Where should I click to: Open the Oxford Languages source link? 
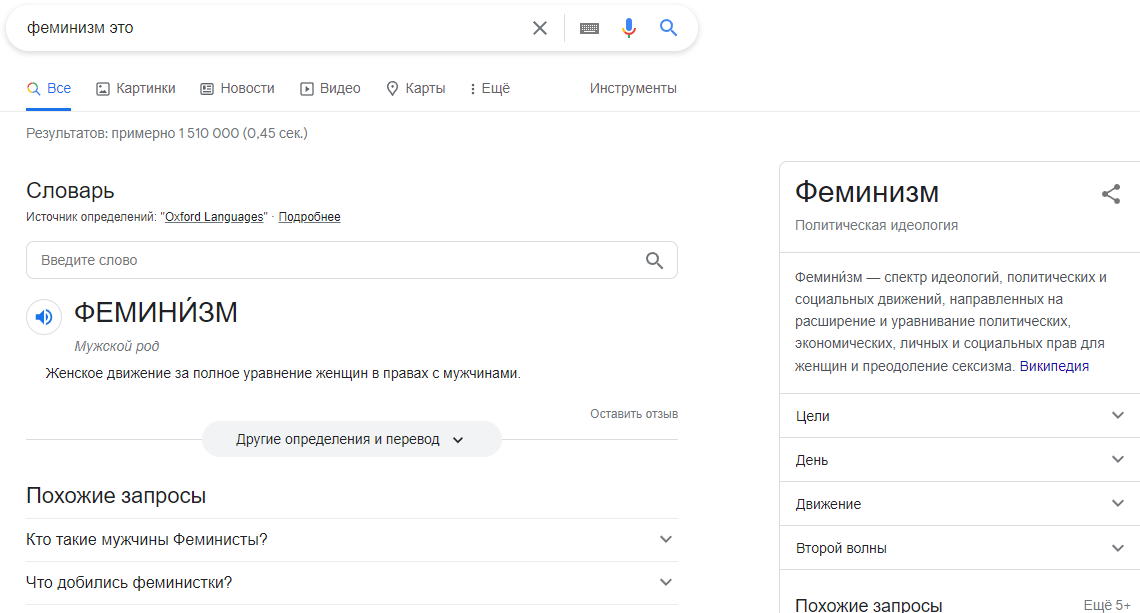click(x=214, y=217)
